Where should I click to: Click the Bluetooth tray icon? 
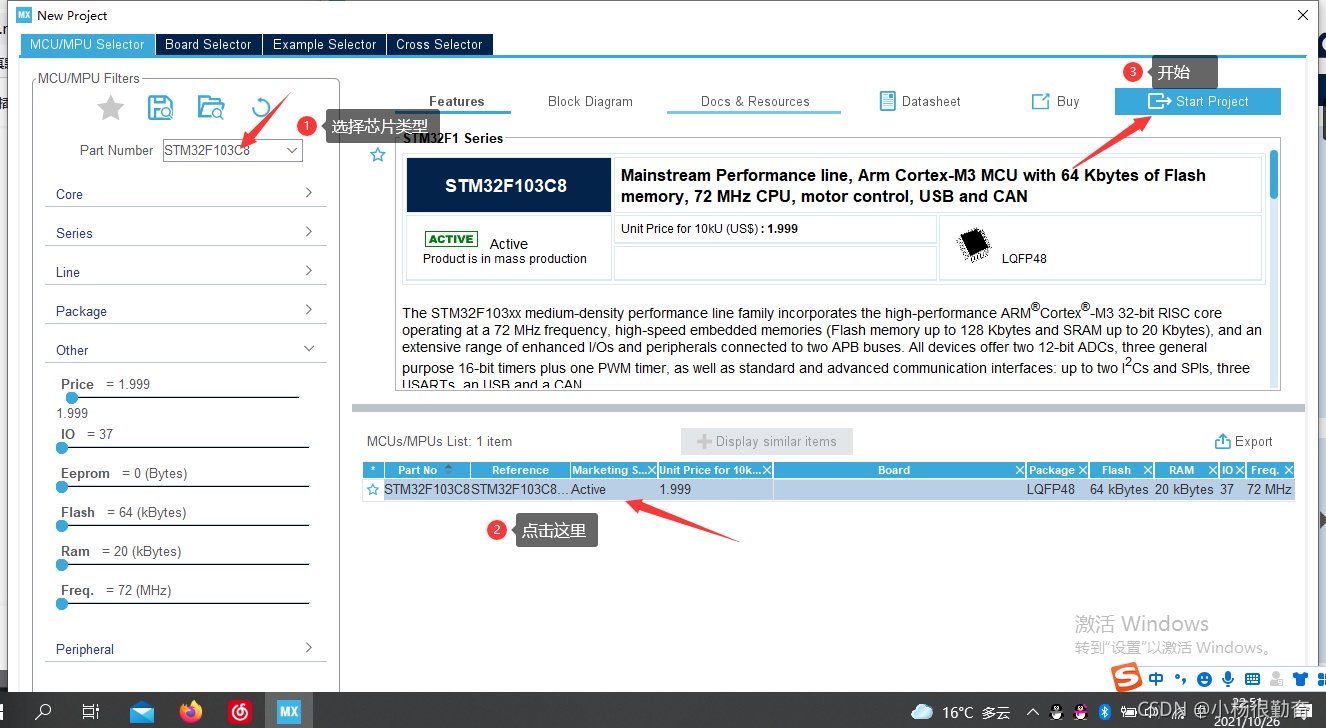point(1105,712)
